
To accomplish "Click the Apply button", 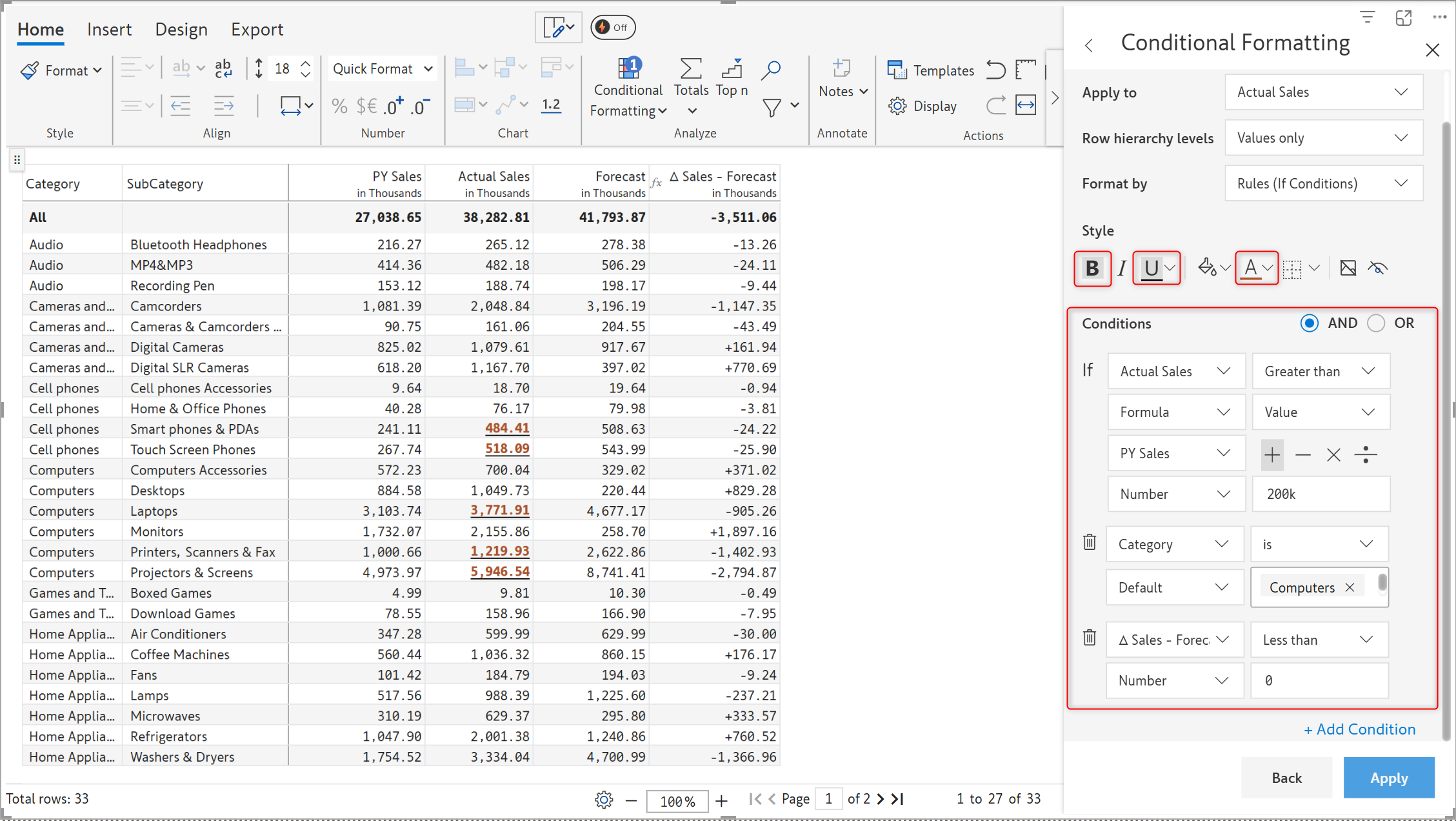I will (1388, 778).
